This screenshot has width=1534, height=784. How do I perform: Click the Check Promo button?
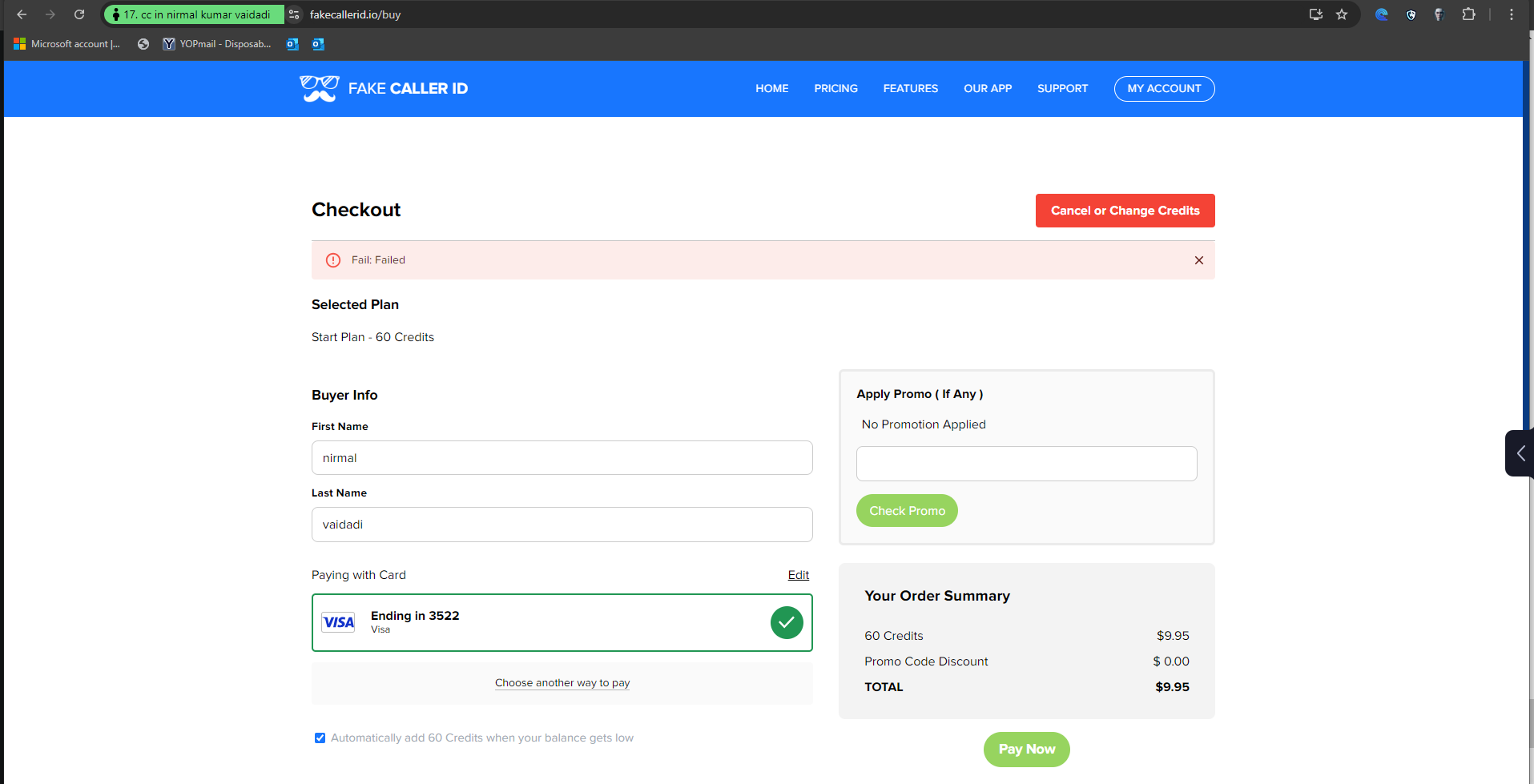907,511
